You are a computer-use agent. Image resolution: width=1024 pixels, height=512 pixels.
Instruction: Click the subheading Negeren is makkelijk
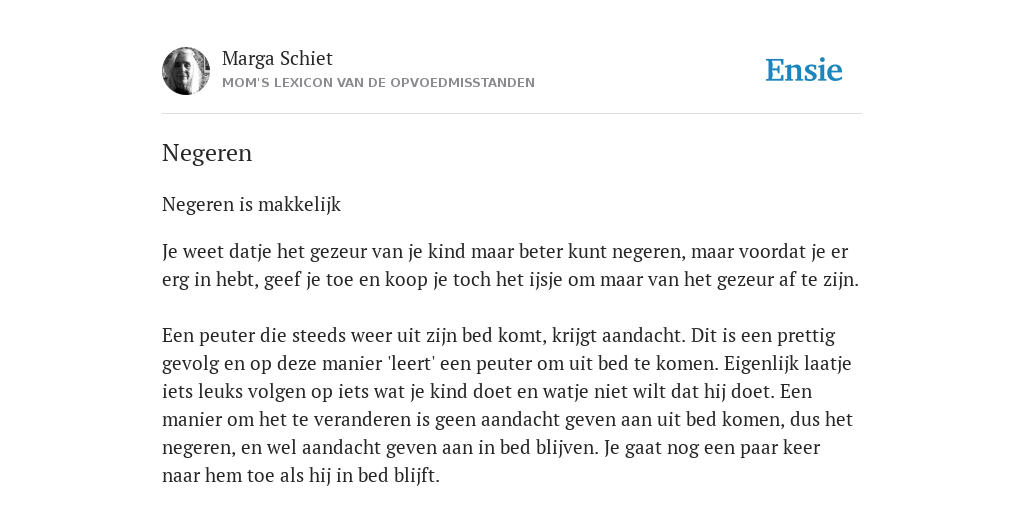coord(251,204)
